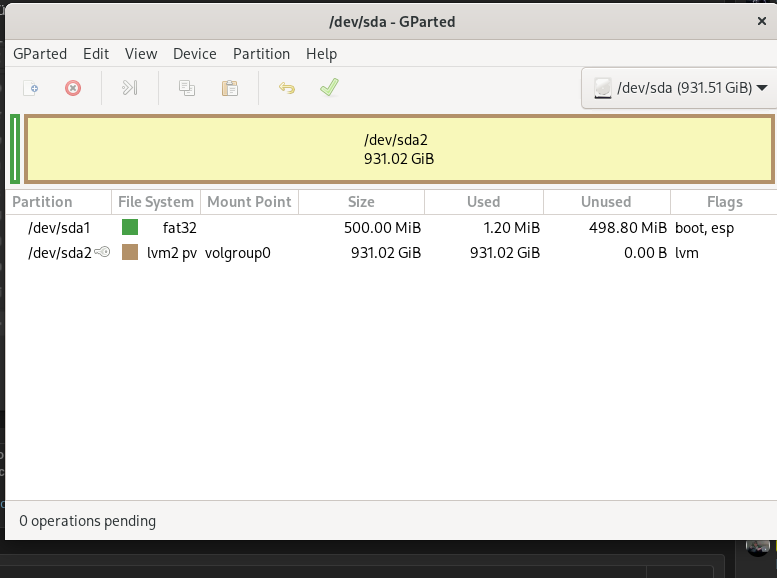Select the yellow /dev/sda2 block in disk map
Viewport: 777px width, 578px height.
click(x=399, y=149)
